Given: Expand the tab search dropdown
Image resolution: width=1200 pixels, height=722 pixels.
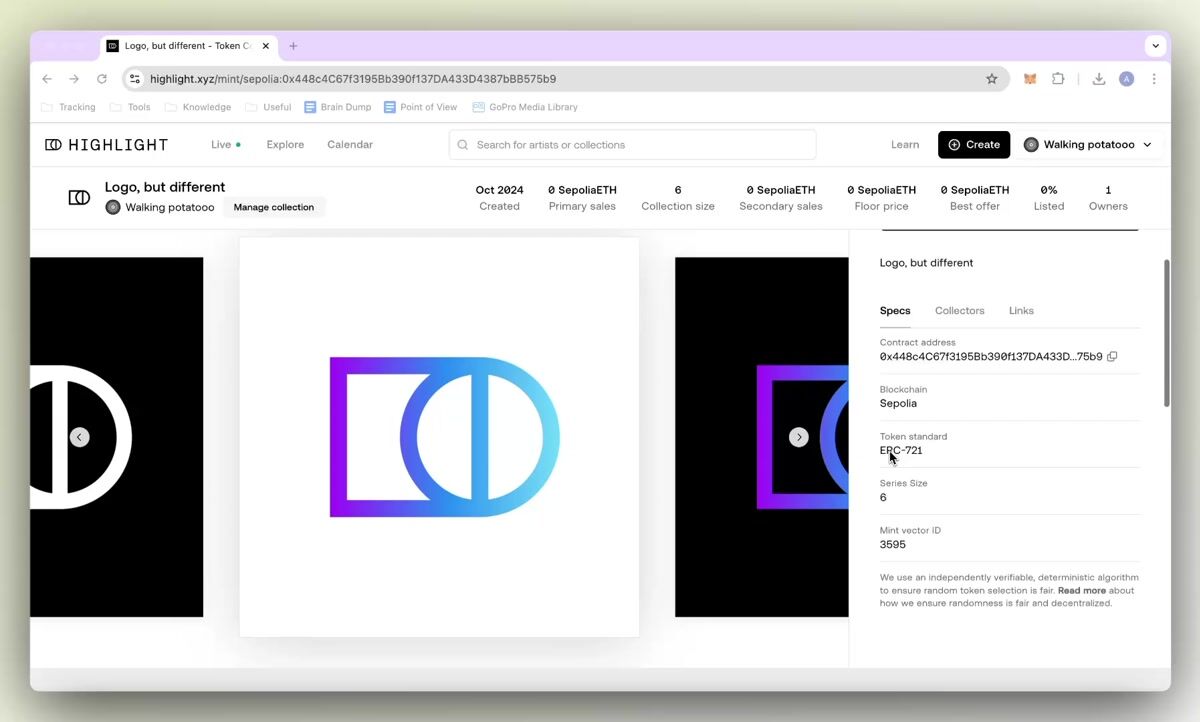Looking at the screenshot, I should (x=1156, y=46).
